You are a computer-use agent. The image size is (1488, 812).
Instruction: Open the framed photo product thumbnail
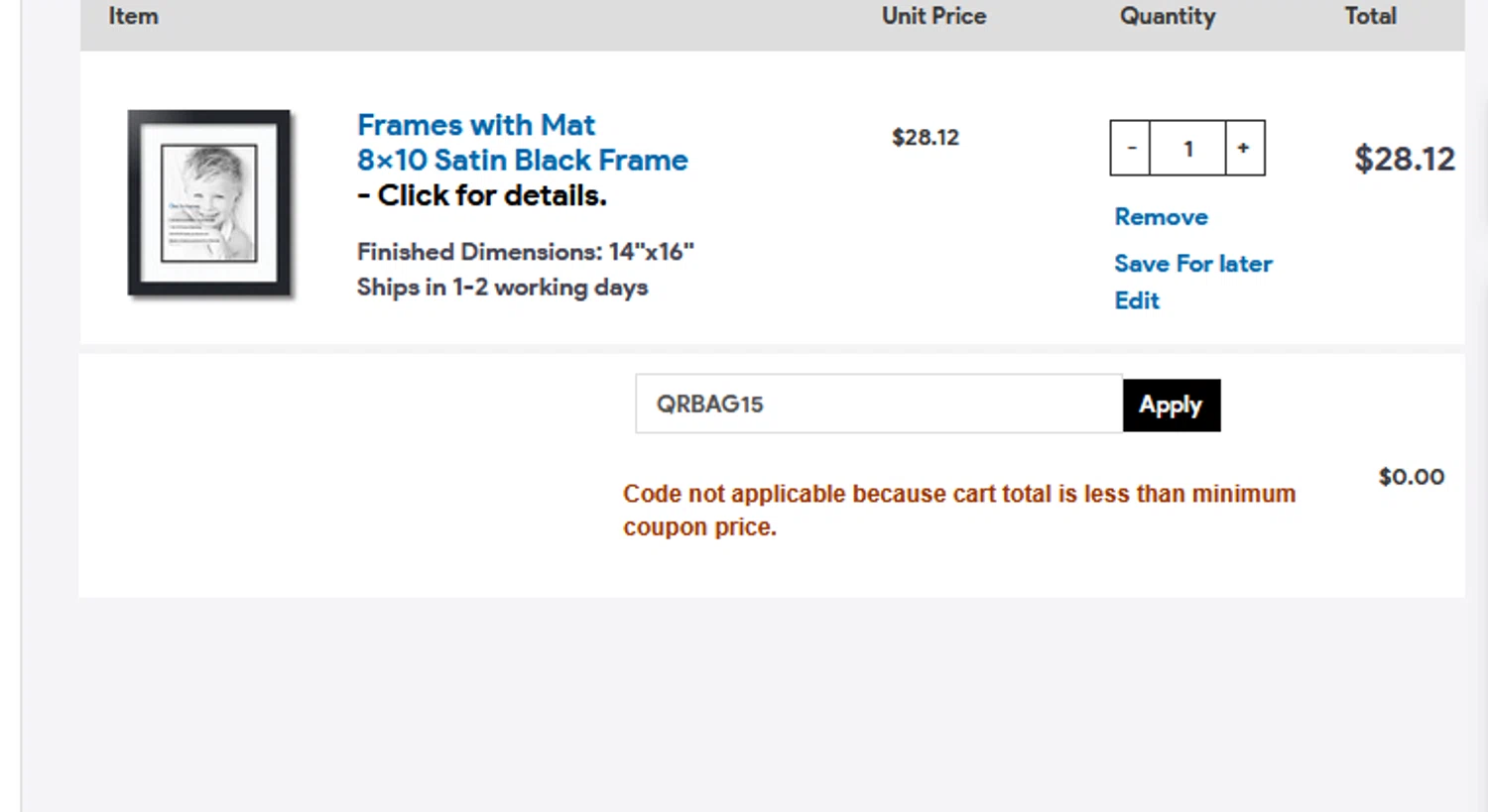tap(209, 202)
